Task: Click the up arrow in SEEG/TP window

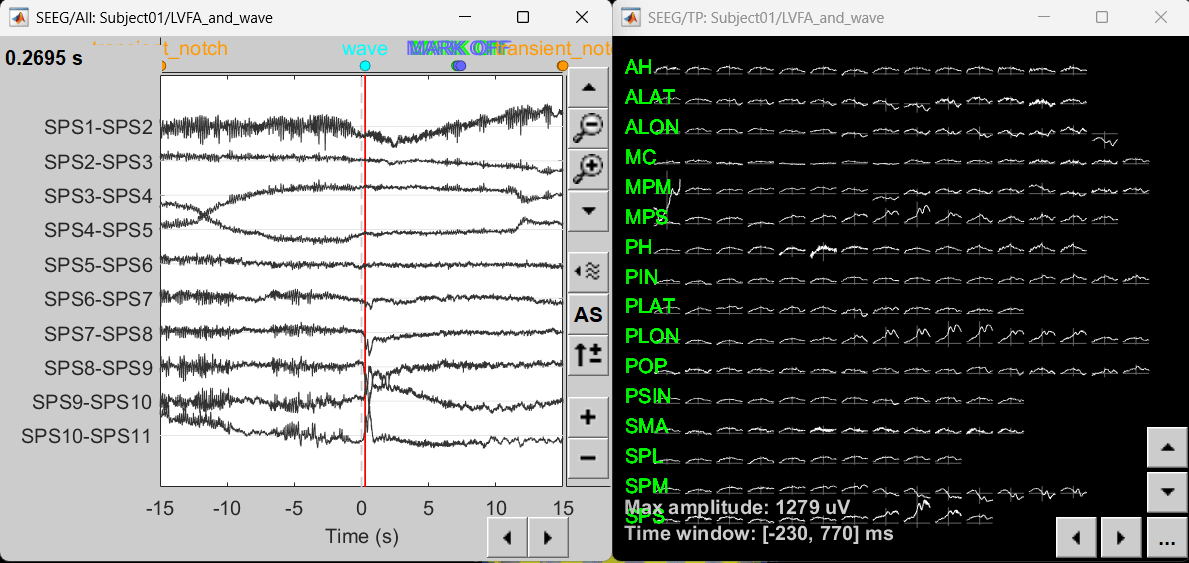Action: click(x=1166, y=449)
